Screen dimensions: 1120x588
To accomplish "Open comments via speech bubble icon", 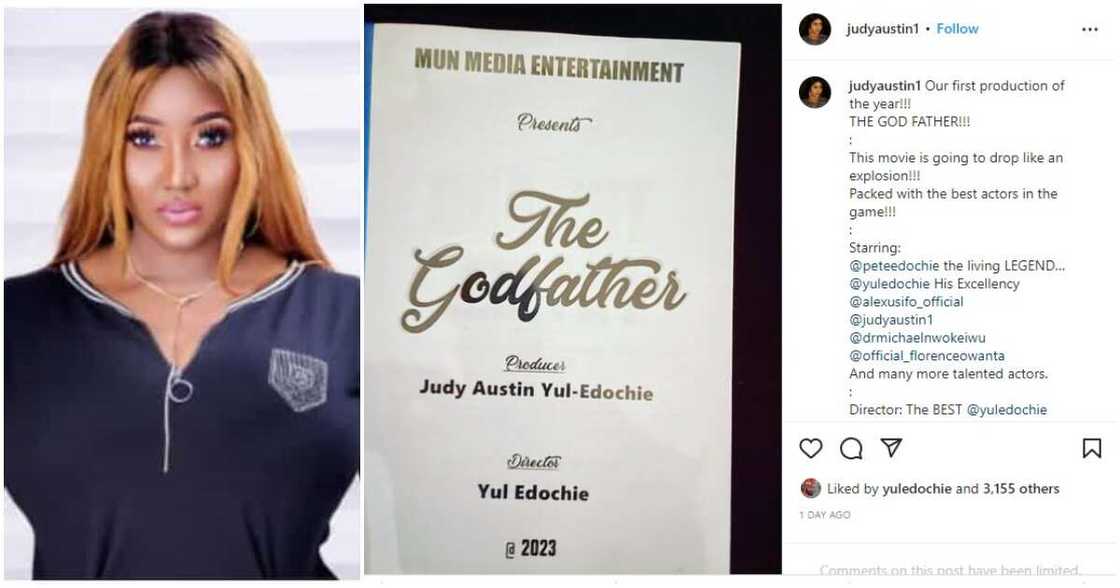I will tap(851, 448).
